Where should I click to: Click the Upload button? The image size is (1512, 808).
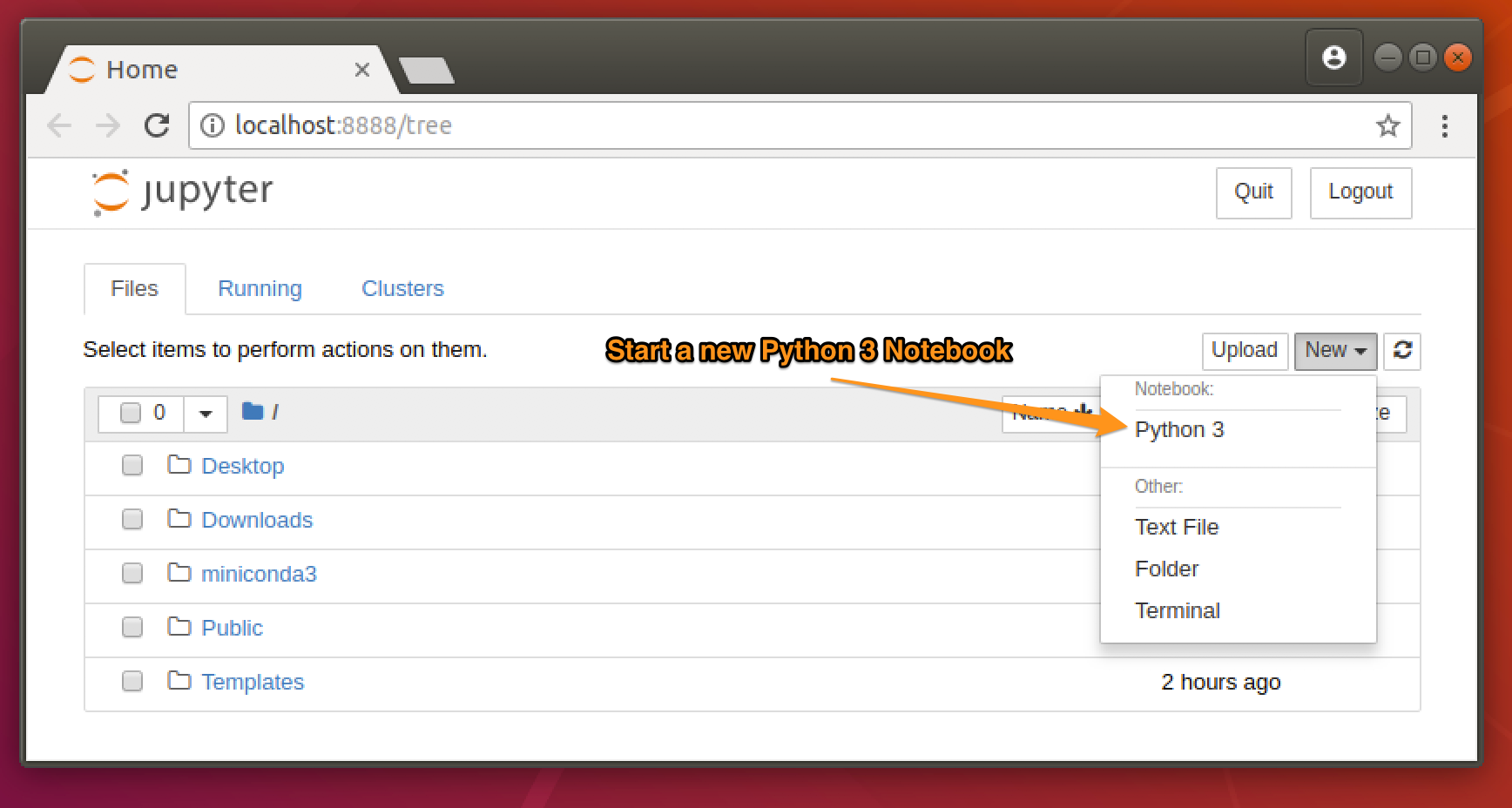(x=1245, y=351)
